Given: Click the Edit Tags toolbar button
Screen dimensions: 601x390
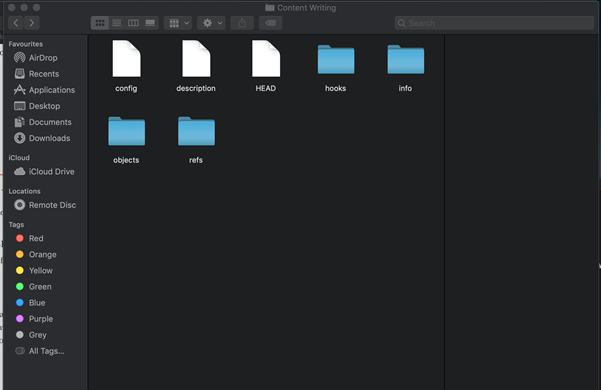Looking at the screenshot, I should tap(271, 23).
